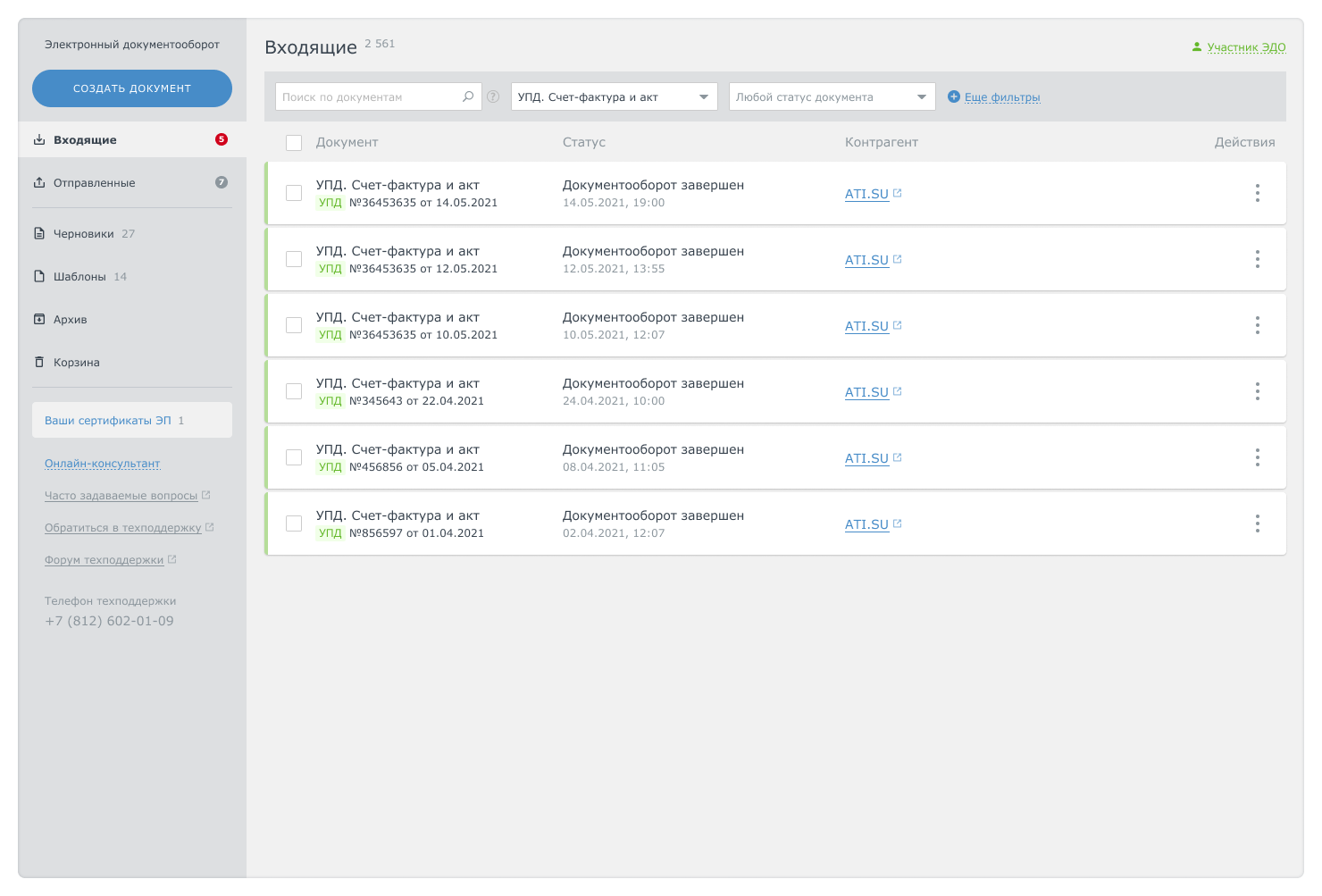
Task: Open the Черновики section in the sidebar
Action: pyautogui.click(x=83, y=233)
